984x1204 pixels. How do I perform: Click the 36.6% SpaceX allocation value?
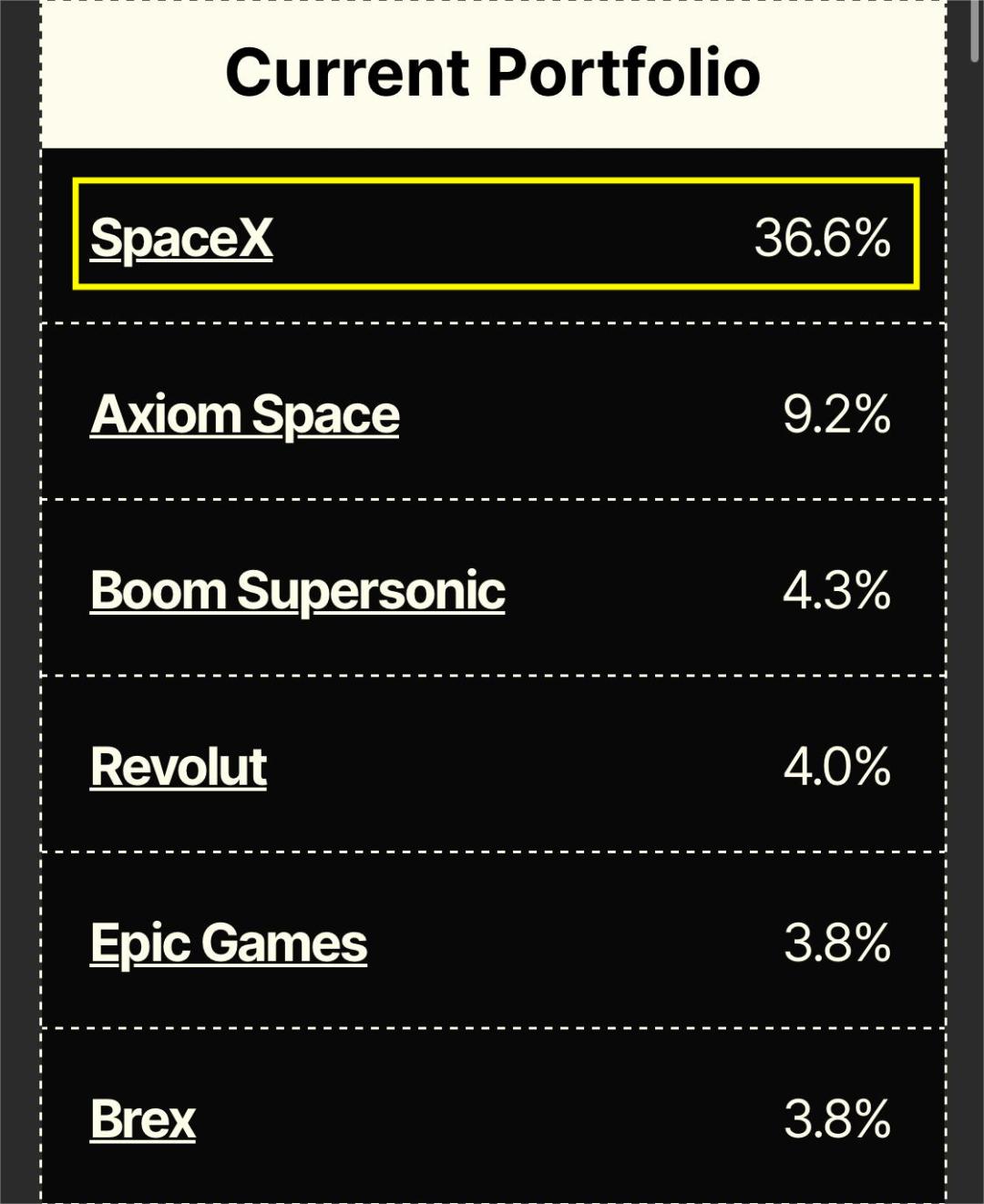(823, 239)
